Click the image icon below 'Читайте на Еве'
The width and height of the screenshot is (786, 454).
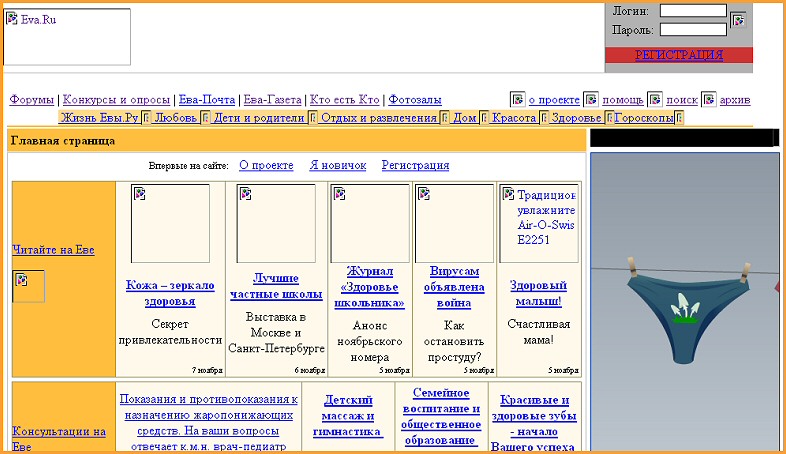pos(28,286)
